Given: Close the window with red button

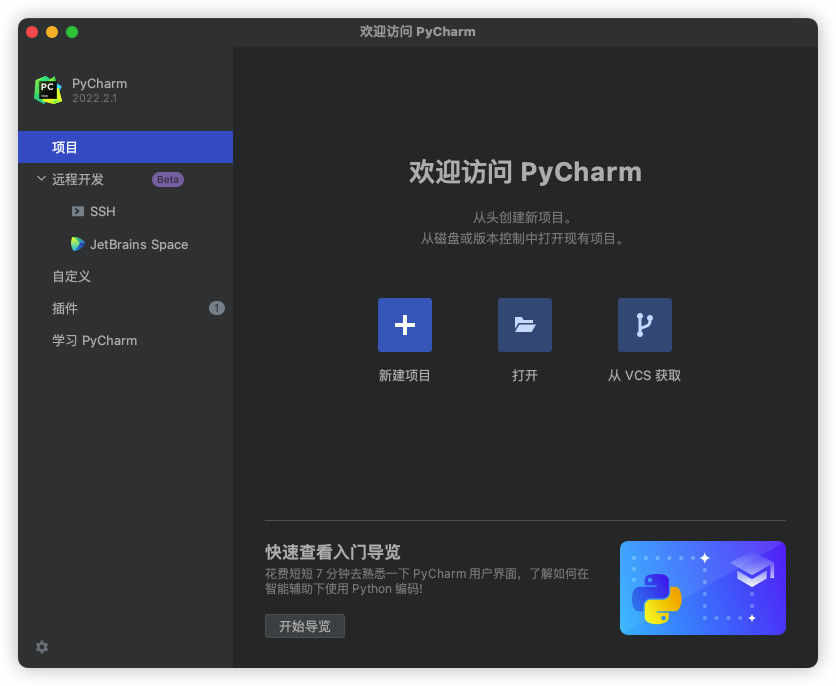Looking at the screenshot, I should click(32, 32).
